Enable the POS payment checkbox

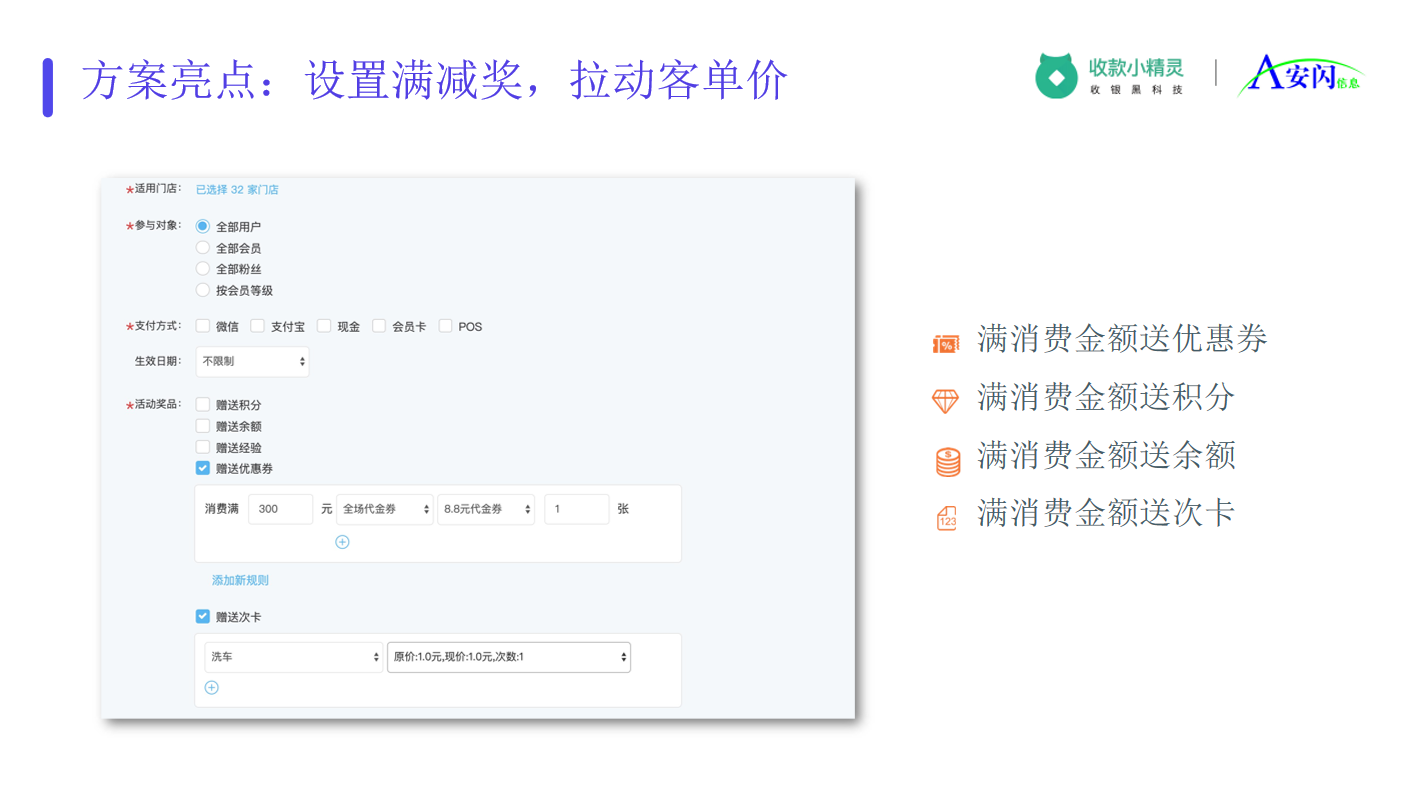pyautogui.click(x=445, y=326)
